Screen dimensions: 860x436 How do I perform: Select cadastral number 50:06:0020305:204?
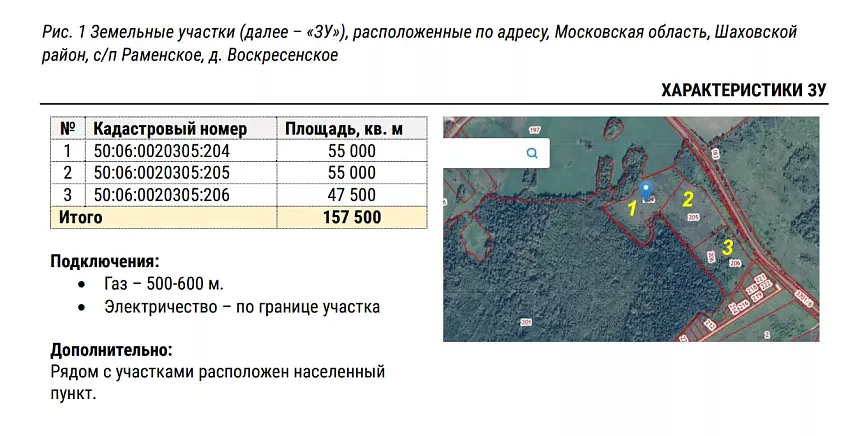tap(162, 151)
